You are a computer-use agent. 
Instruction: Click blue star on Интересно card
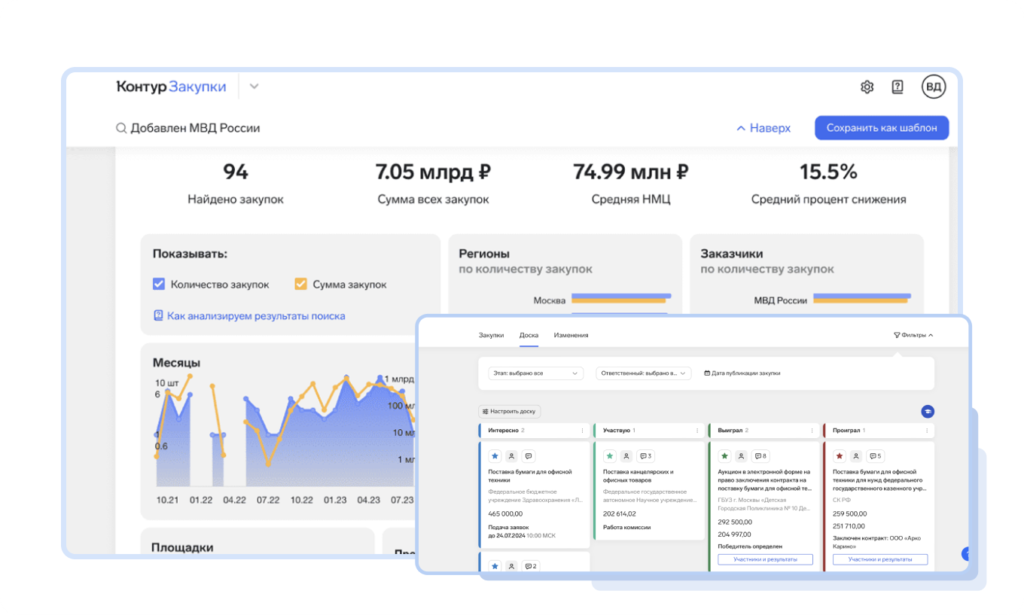(495, 456)
